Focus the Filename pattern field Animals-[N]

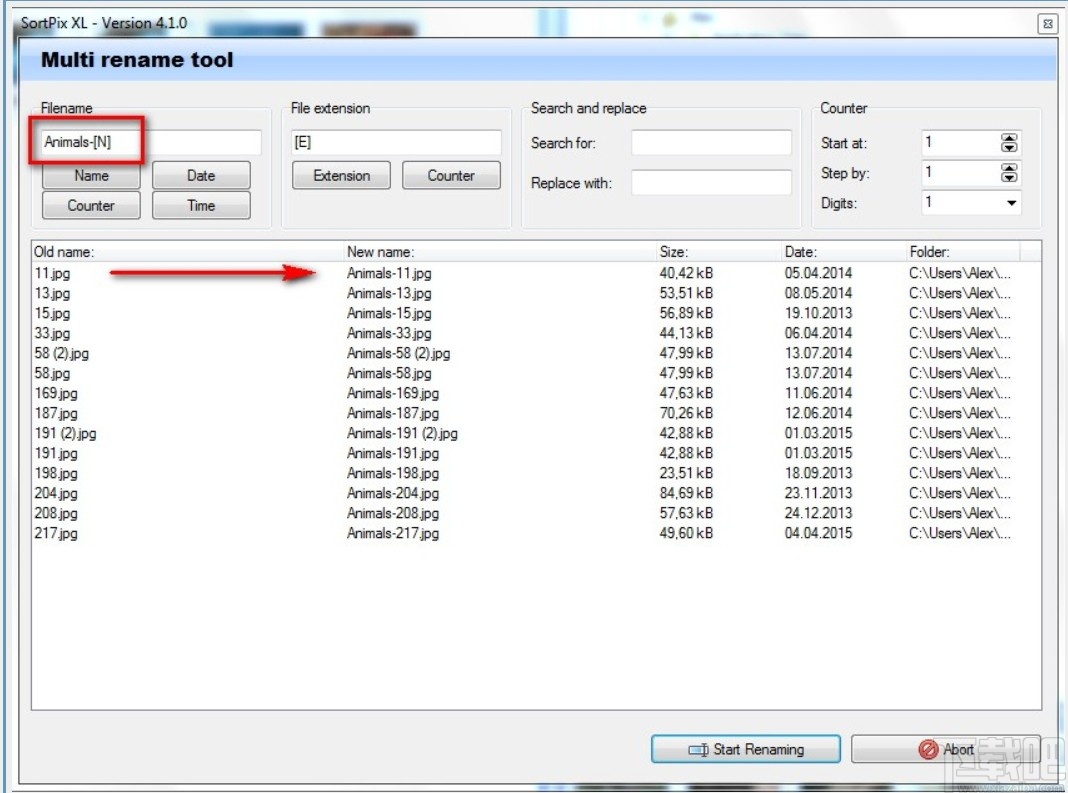[x=151, y=142]
